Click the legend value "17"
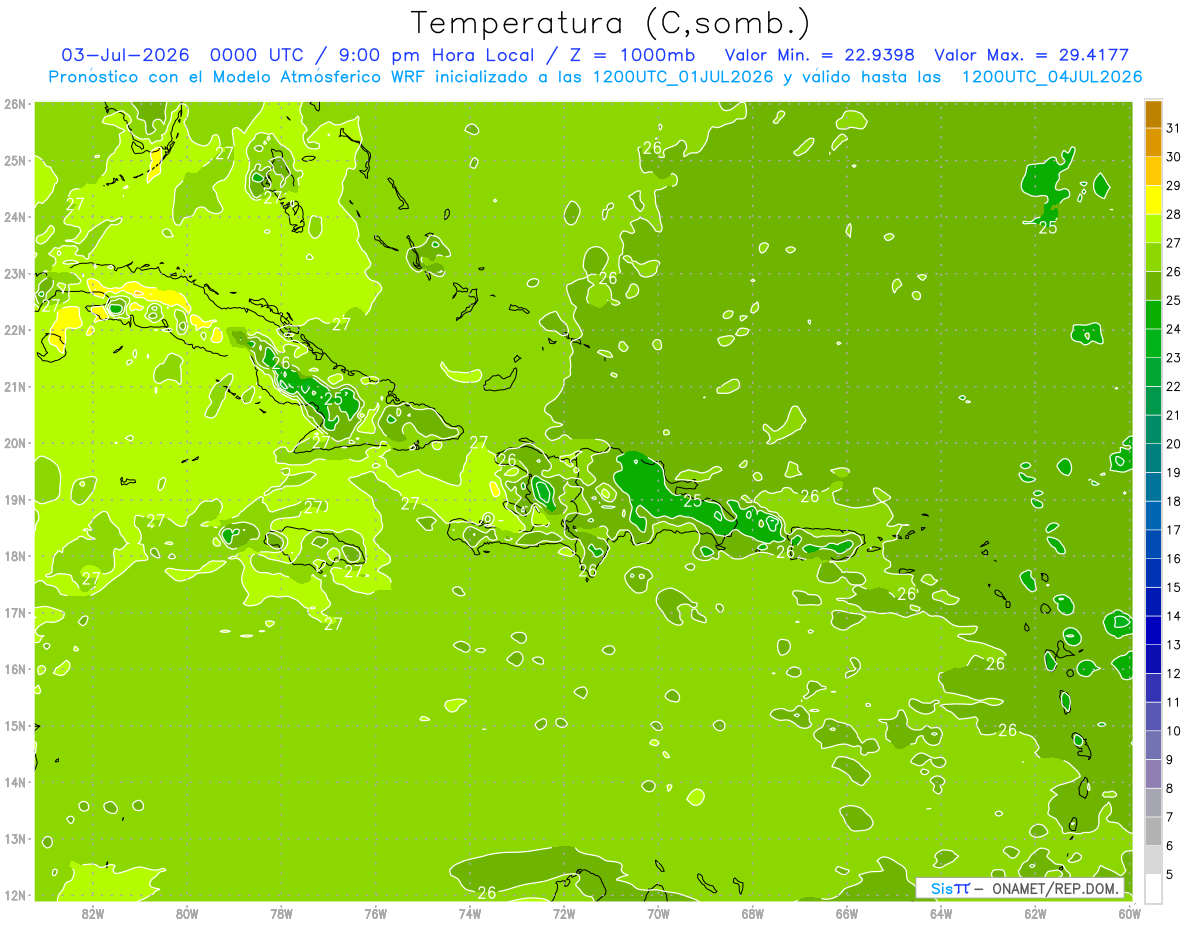This screenshot has height=927, width=1200. tap(1174, 529)
